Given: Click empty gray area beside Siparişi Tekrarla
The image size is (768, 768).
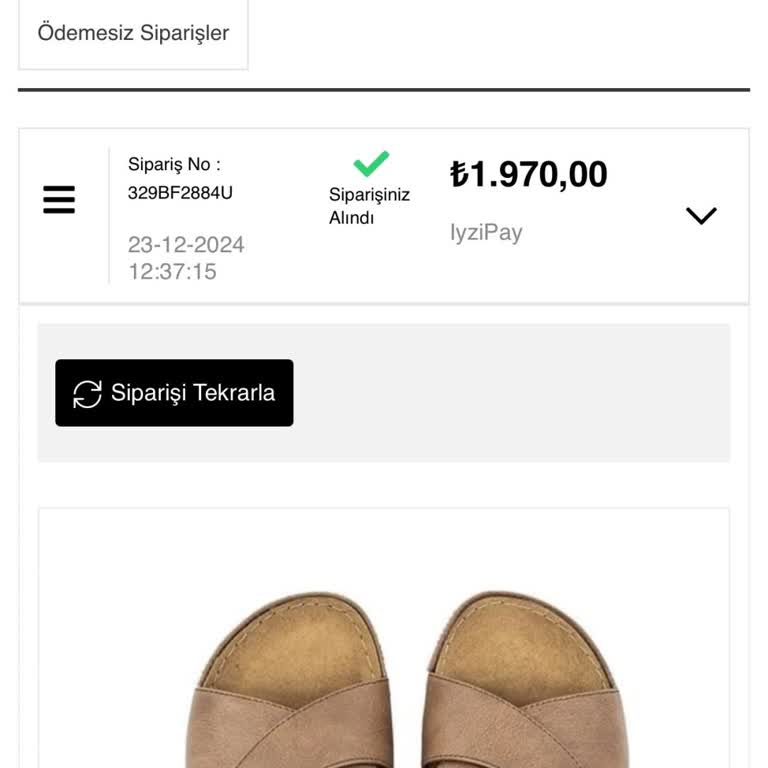Looking at the screenshot, I should [510, 393].
